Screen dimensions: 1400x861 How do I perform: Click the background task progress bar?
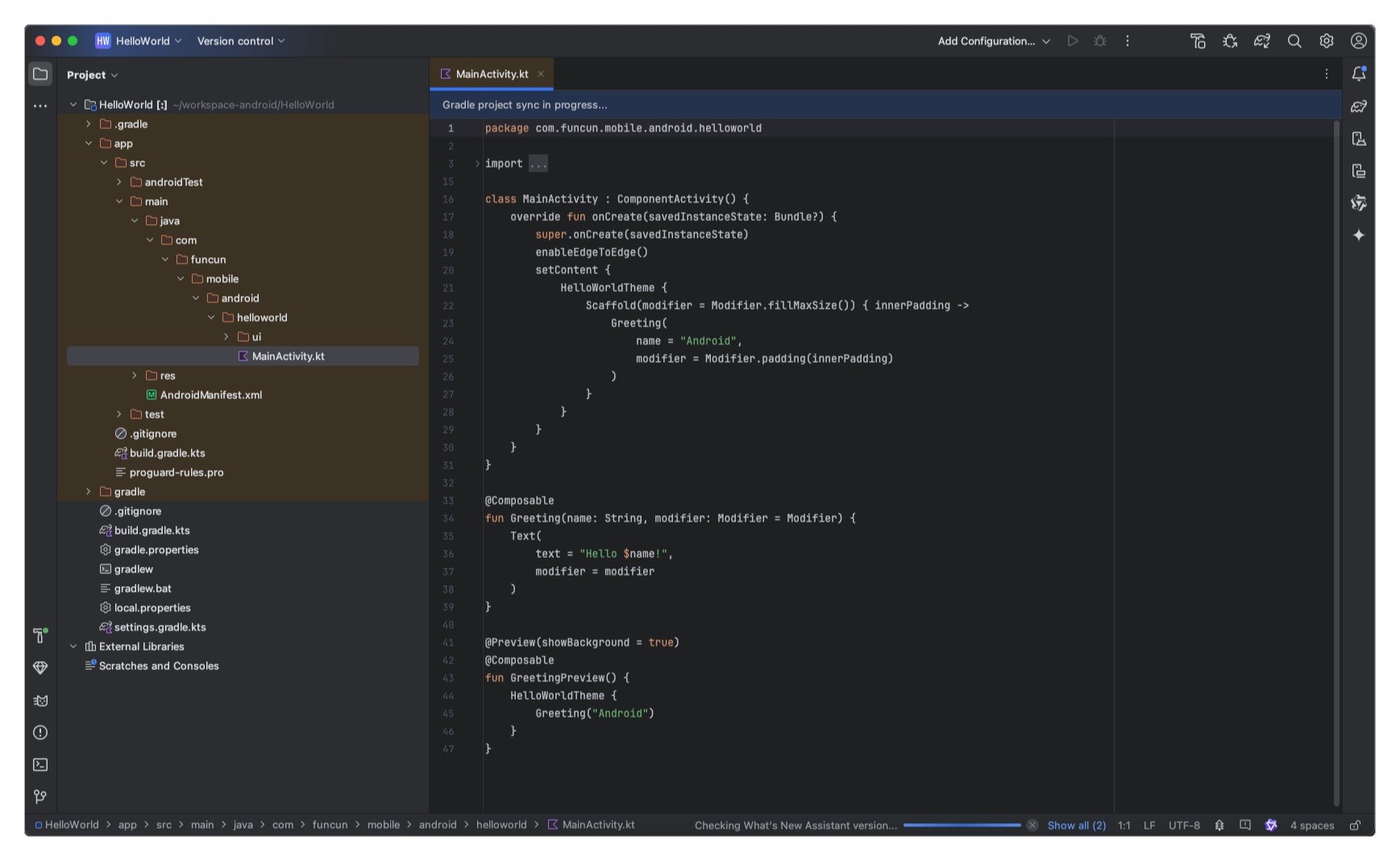click(962, 826)
